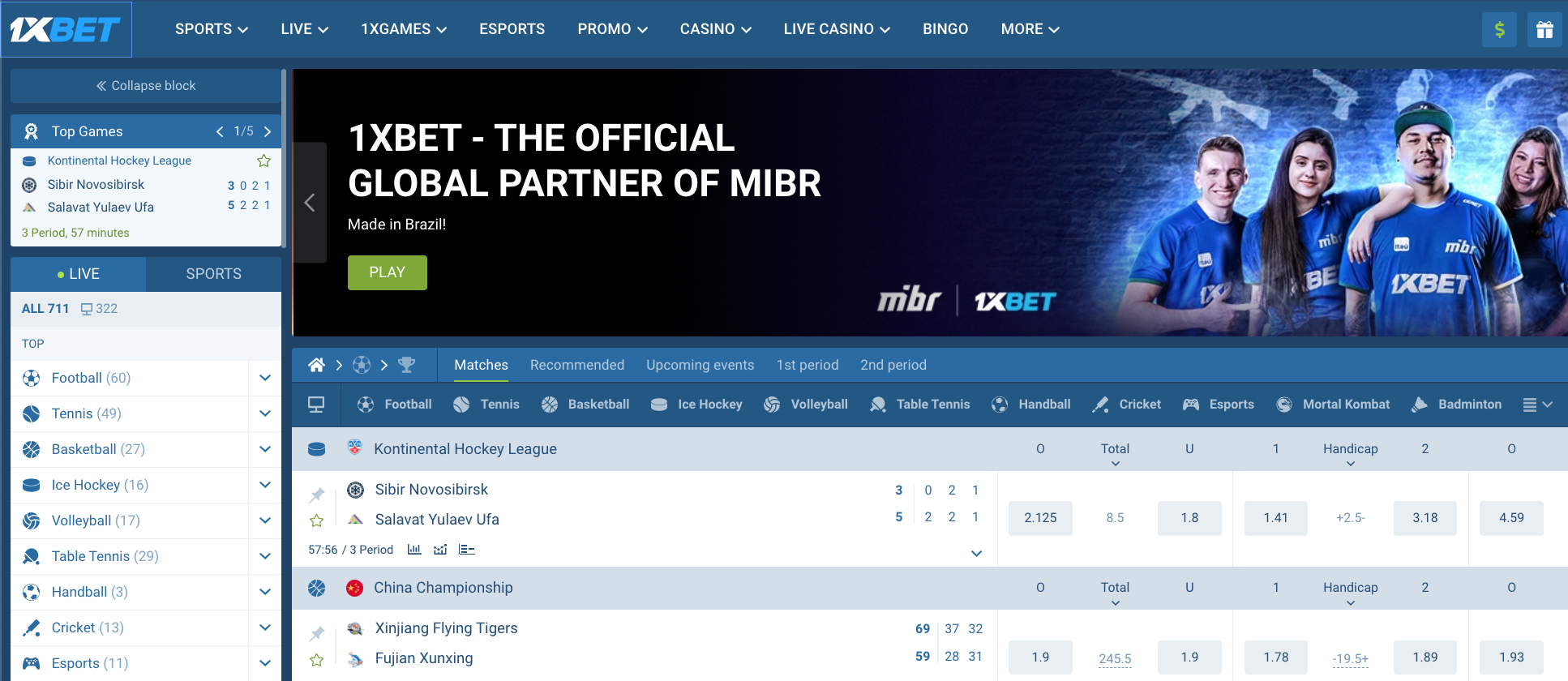The width and height of the screenshot is (1568, 681).
Task: Expand Ice Hockey (16) in sidebar
Action: (x=265, y=485)
